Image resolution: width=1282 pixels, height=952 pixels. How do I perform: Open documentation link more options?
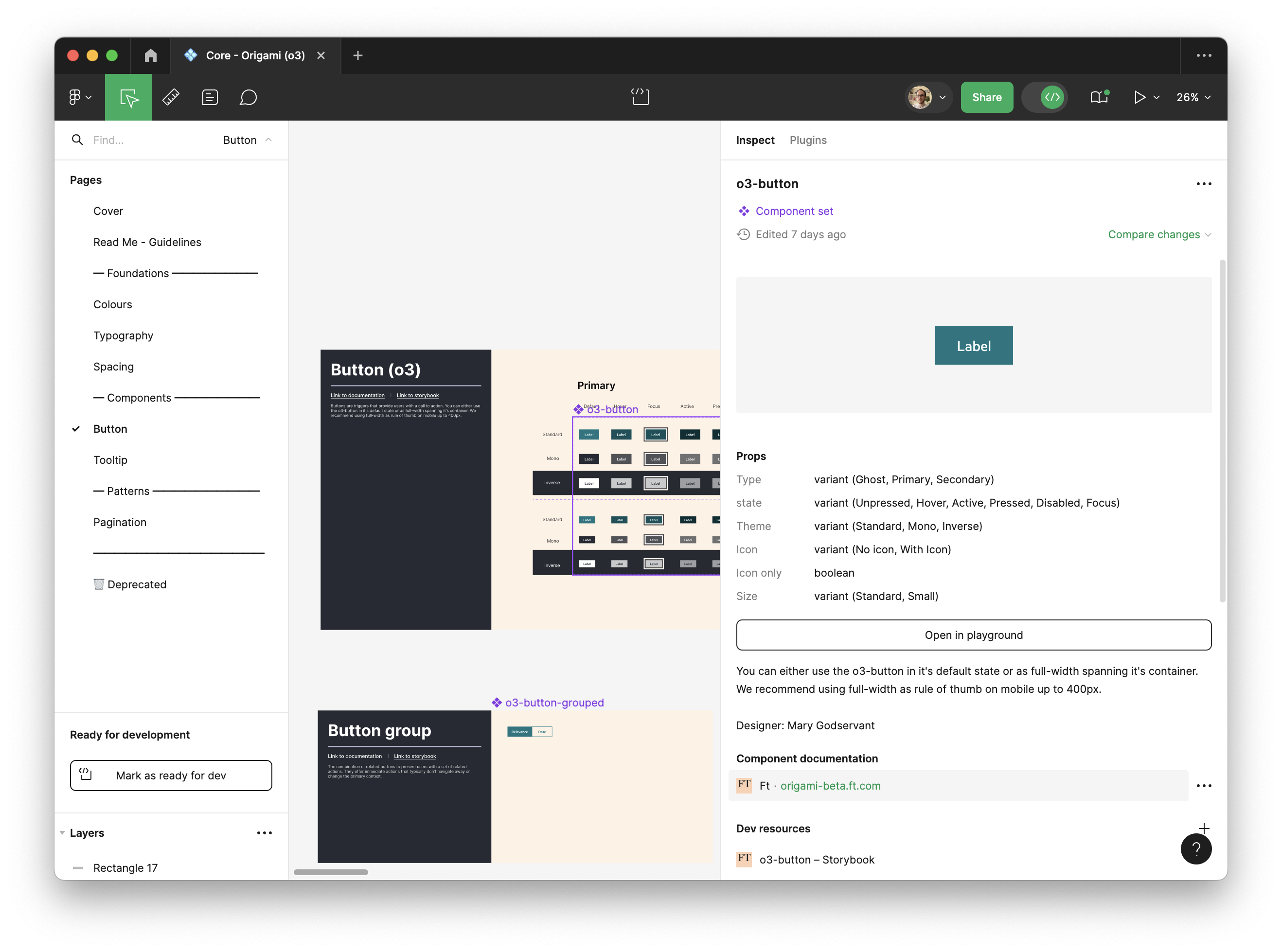tap(1204, 786)
